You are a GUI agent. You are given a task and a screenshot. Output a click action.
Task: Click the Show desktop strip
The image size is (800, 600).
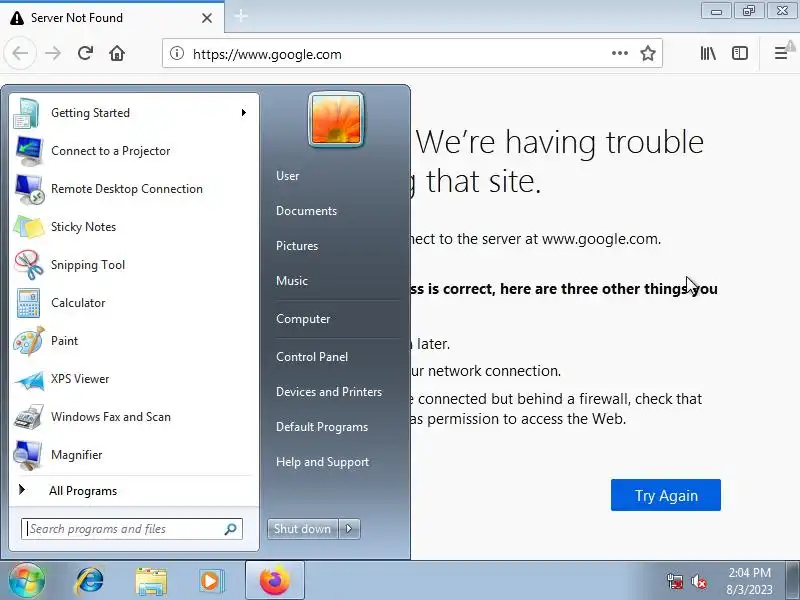pyautogui.click(x=793, y=581)
